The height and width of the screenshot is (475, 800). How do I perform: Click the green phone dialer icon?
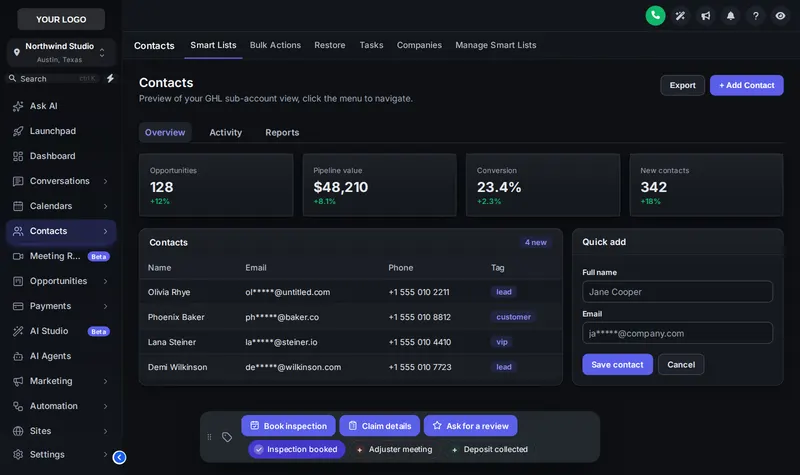(x=655, y=15)
